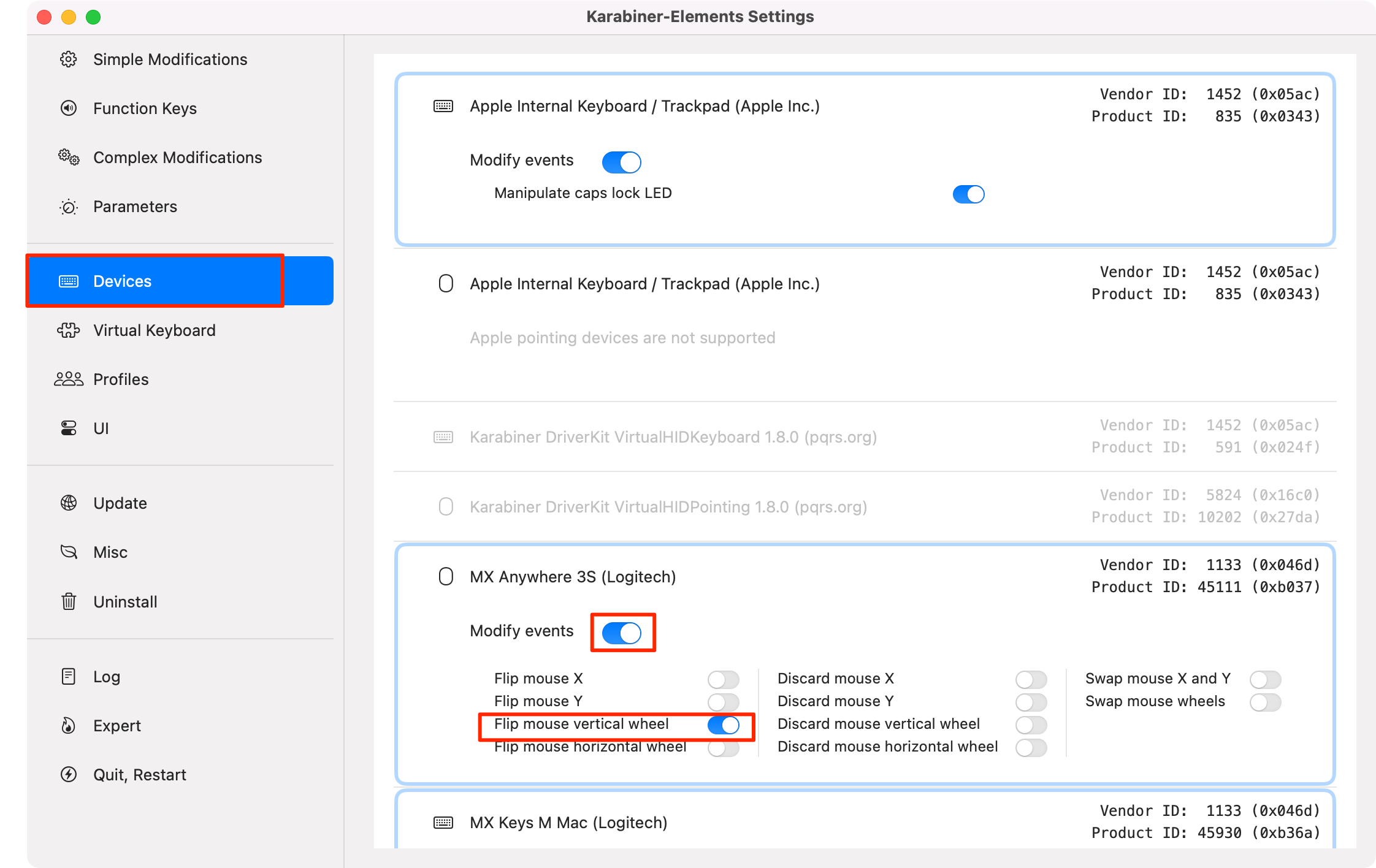Disable Flip mouse vertical wheel
Viewport: 1376px width, 868px height.
723,725
